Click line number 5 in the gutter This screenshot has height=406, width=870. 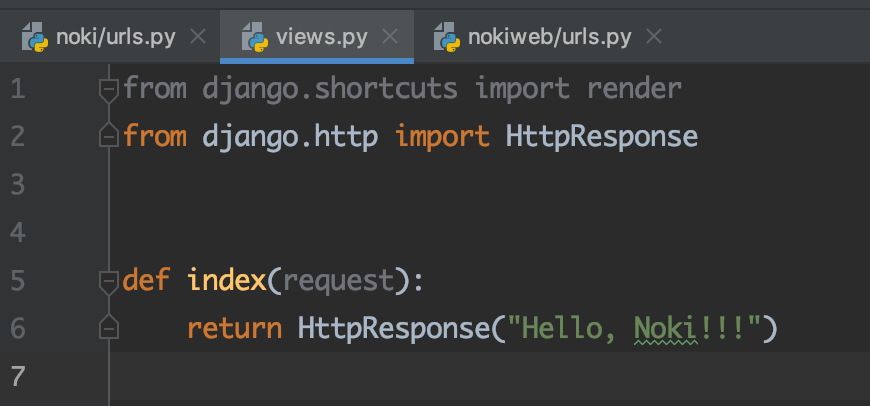17,280
